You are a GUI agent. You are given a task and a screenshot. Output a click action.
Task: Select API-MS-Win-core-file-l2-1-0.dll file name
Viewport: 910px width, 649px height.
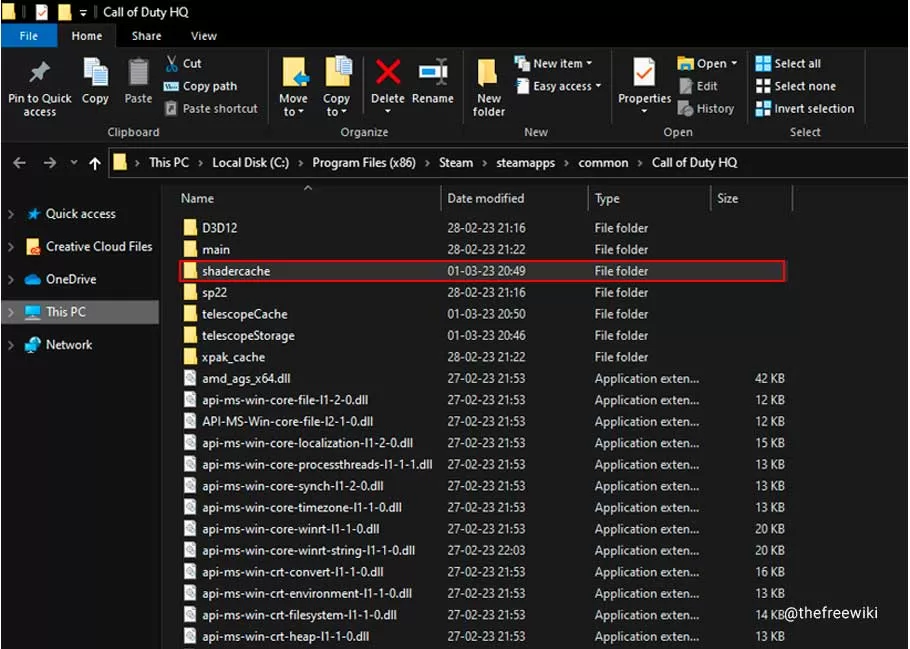click(287, 421)
